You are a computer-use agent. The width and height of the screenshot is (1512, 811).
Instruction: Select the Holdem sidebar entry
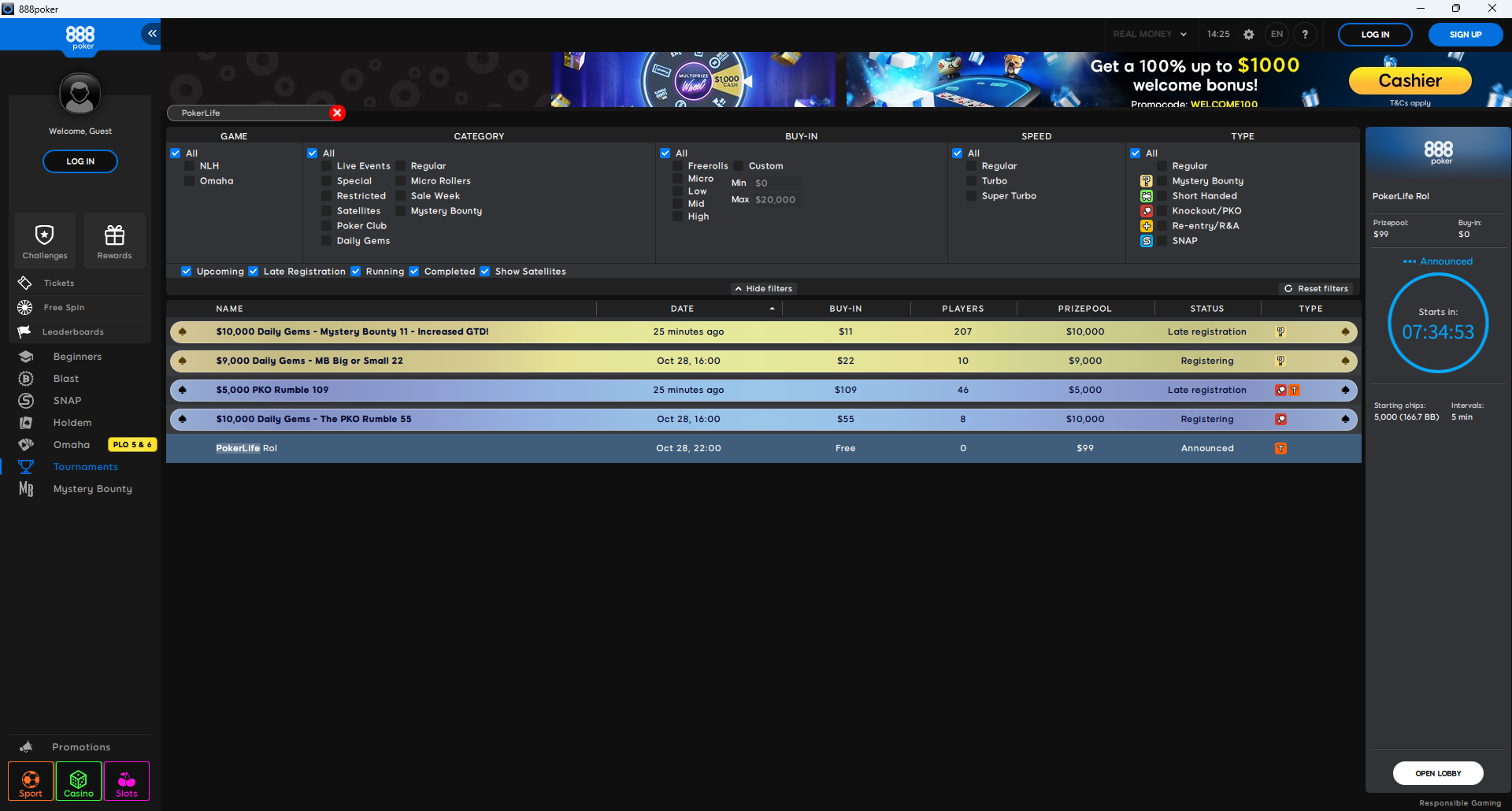(72, 422)
